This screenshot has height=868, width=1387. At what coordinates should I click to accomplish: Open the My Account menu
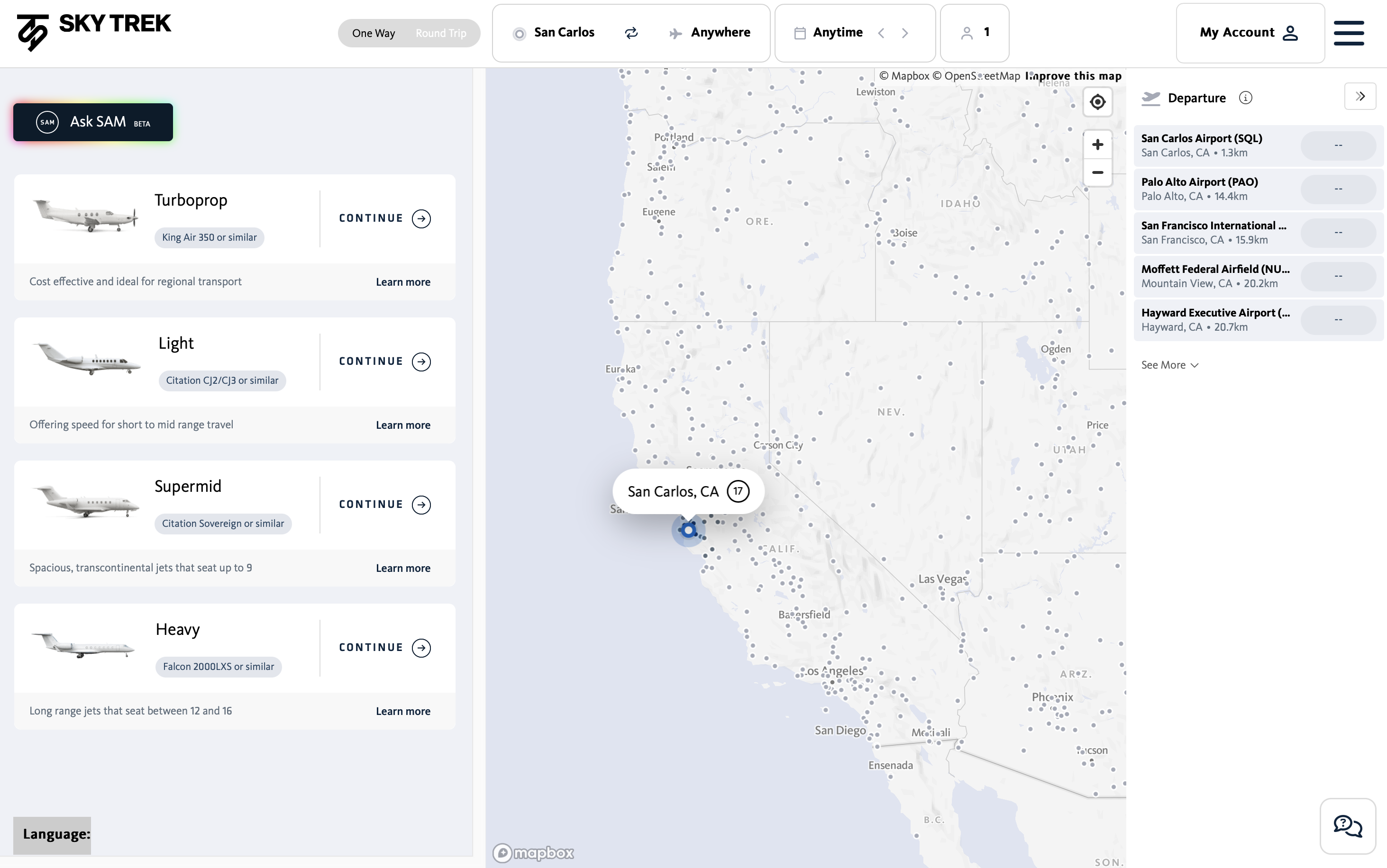click(x=1249, y=33)
